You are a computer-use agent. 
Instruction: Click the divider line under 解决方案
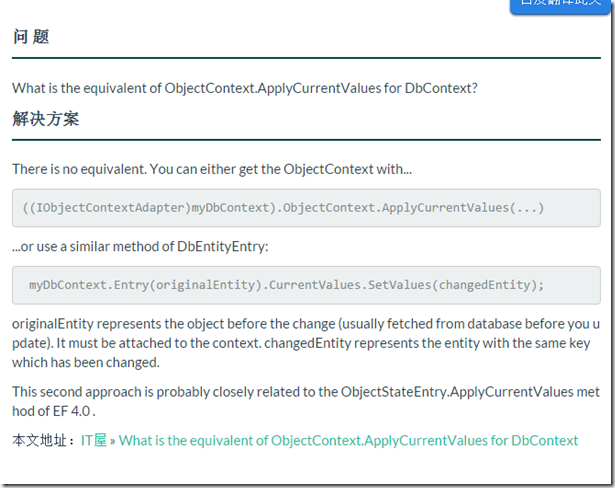click(x=306, y=140)
